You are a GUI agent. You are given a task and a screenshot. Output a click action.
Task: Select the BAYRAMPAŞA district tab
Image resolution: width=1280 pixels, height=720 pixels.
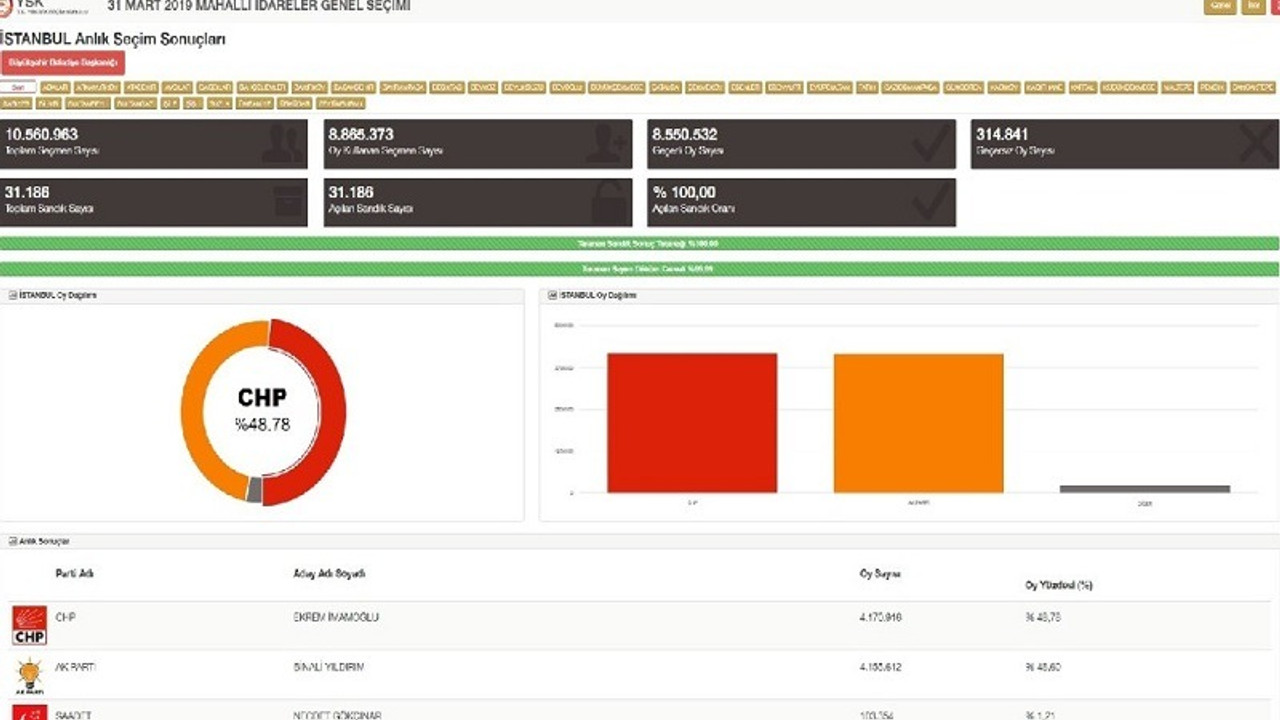(x=403, y=88)
